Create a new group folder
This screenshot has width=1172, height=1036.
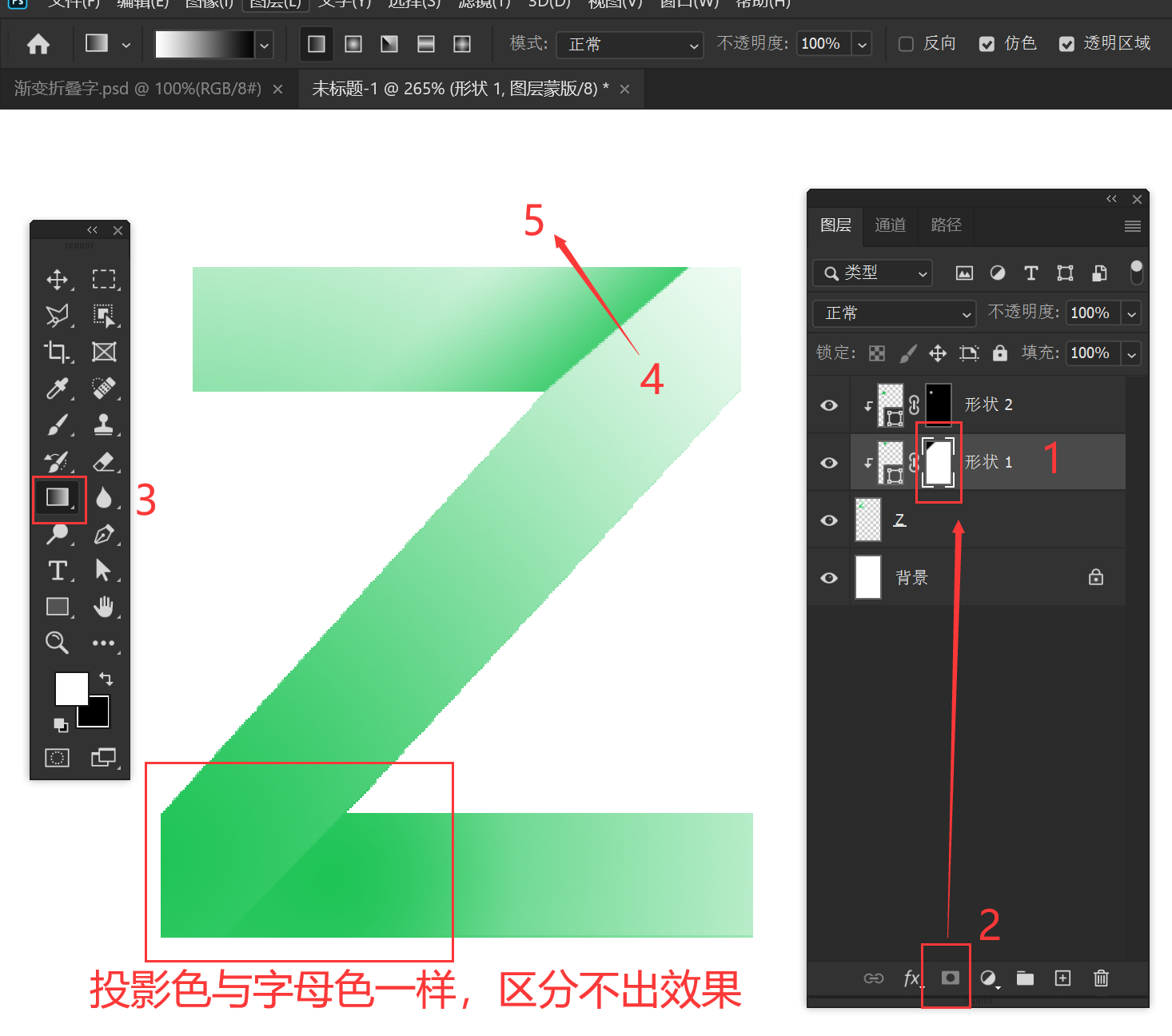pyautogui.click(x=1025, y=978)
